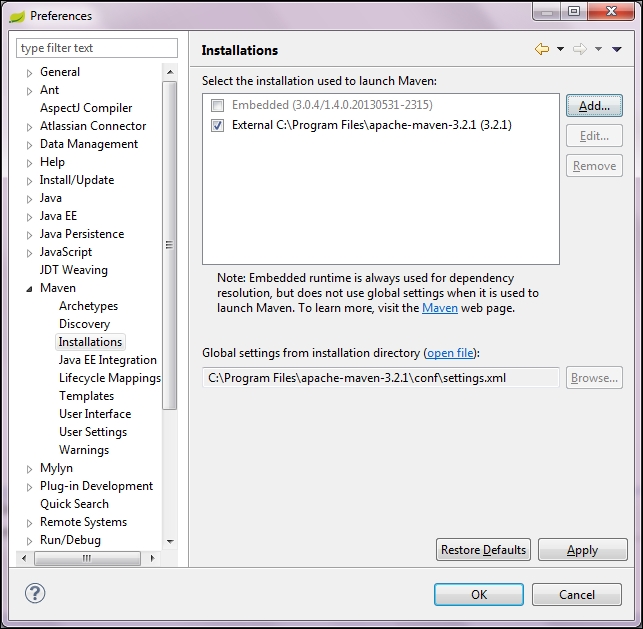Expand the General tree node
This screenshot has height=629, width=643.
pos(30,73)
